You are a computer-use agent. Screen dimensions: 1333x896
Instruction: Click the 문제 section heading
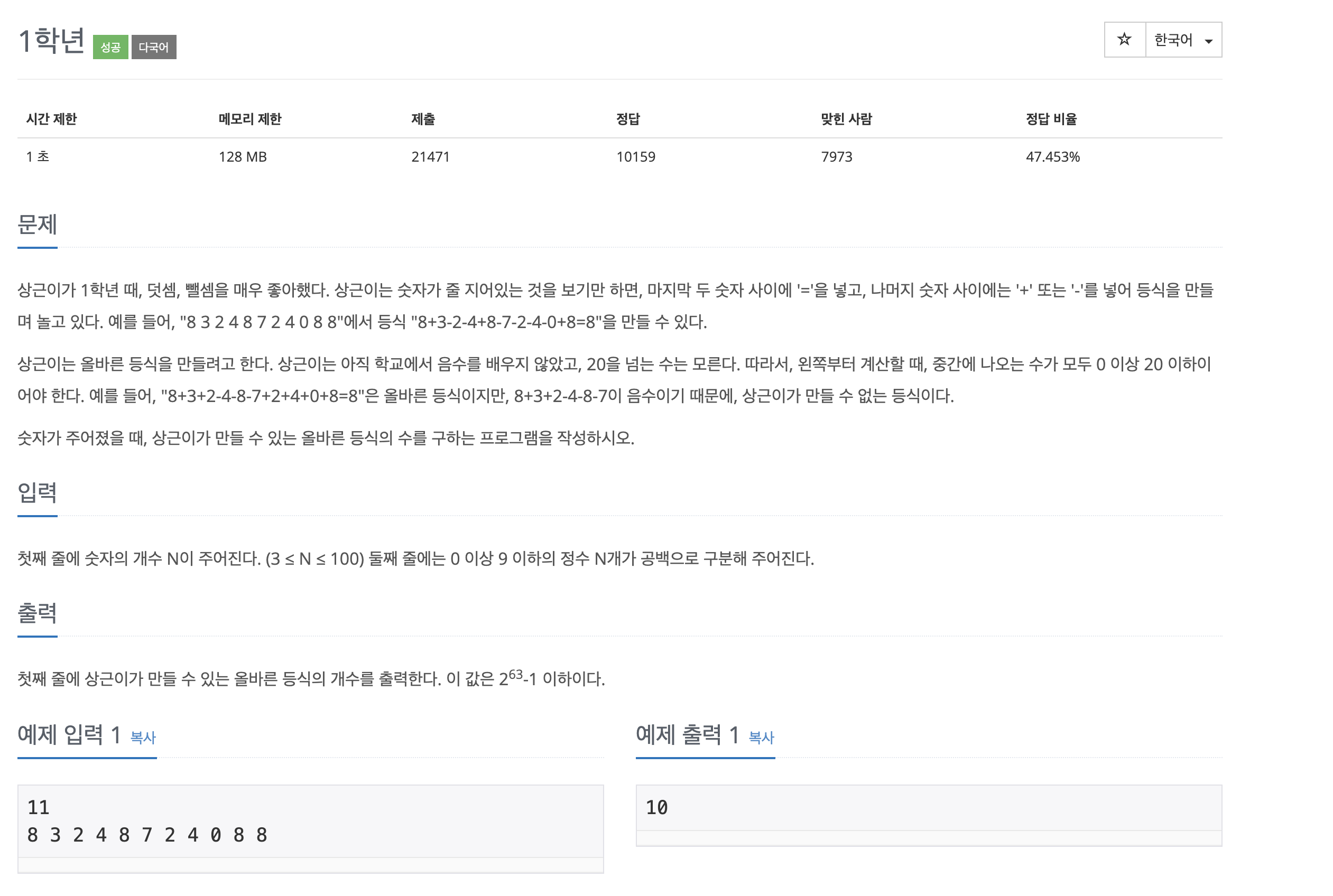tap(37, 225)
